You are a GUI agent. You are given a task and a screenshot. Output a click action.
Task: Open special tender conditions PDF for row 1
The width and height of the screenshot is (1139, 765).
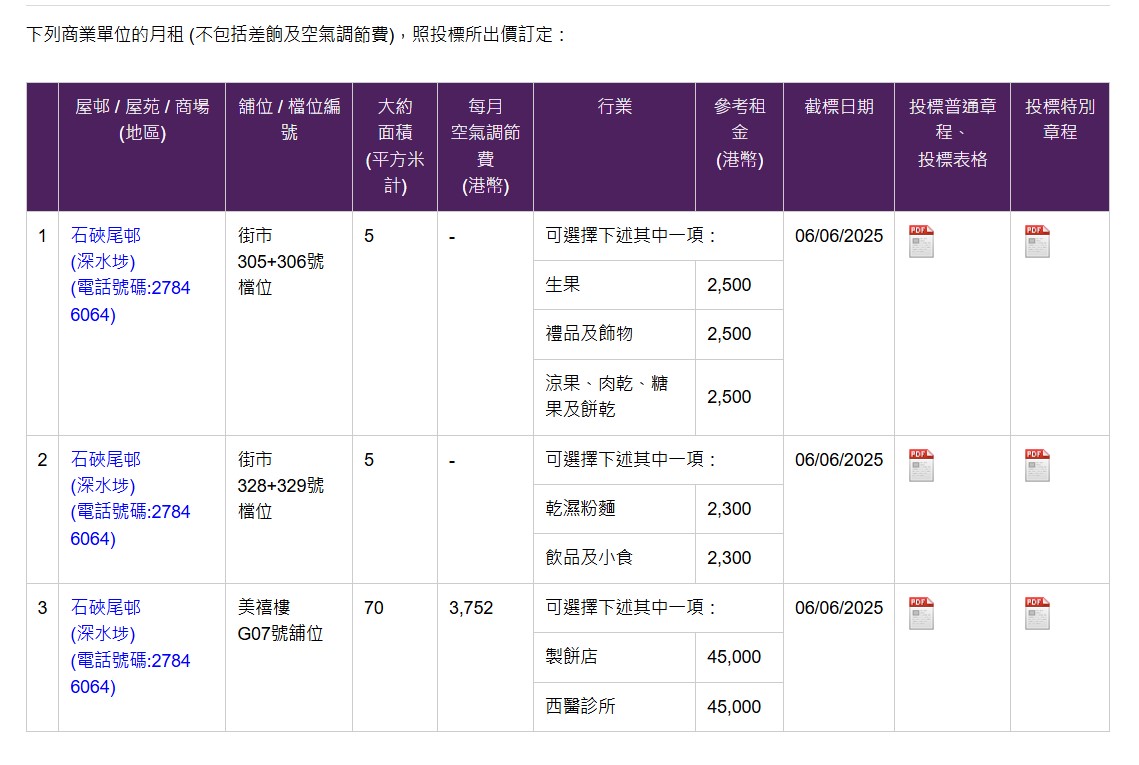click(x=1037, y=241)
